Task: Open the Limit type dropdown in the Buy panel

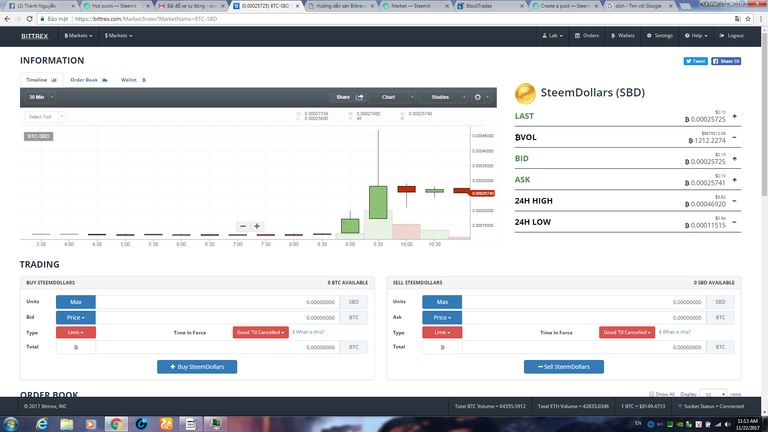Action: pyautogui.click(x=75, y=333)
